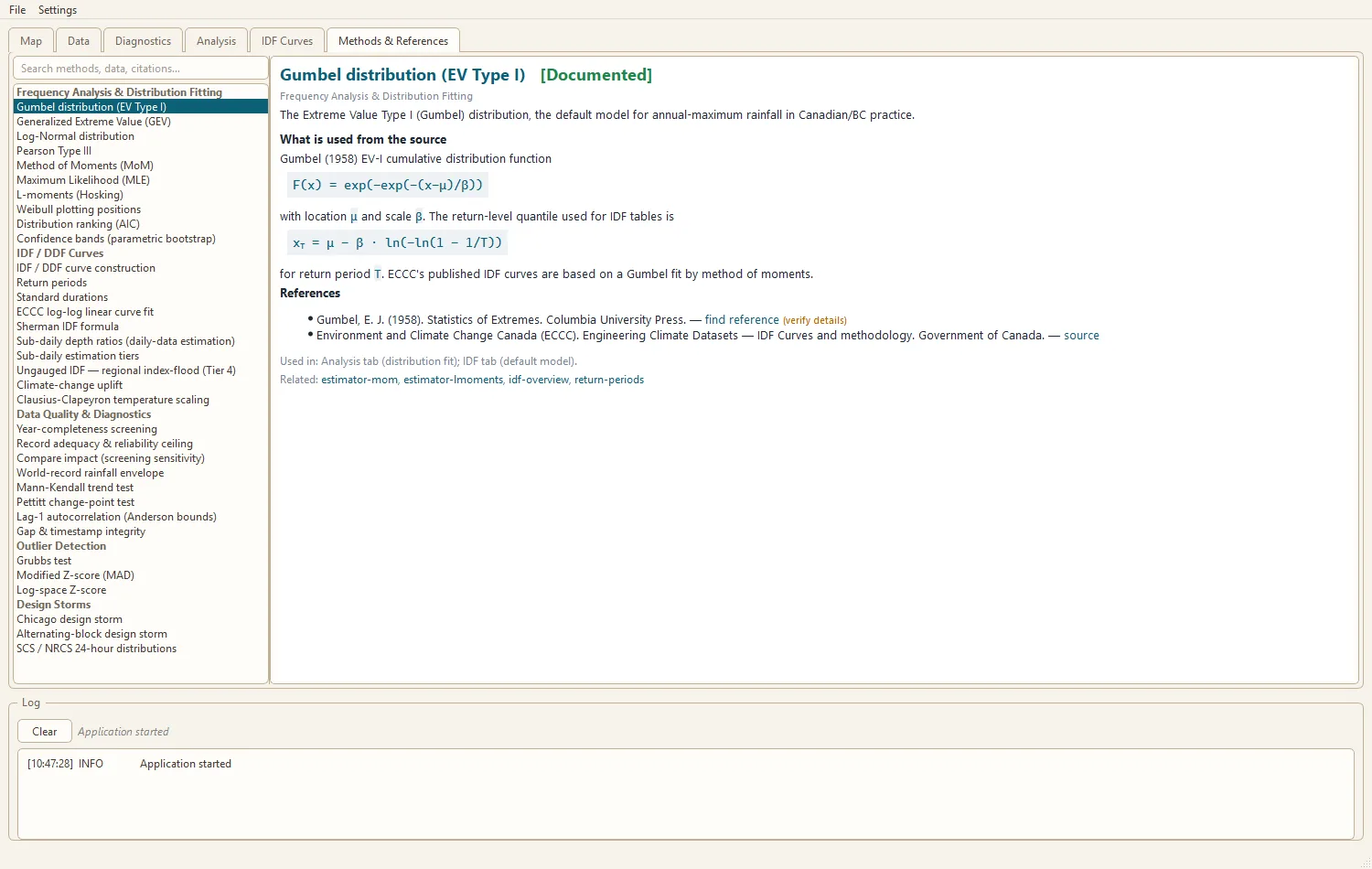
Task: Click the '[10:47:28] INFO' log entry
Action: (x=129, y=764)
